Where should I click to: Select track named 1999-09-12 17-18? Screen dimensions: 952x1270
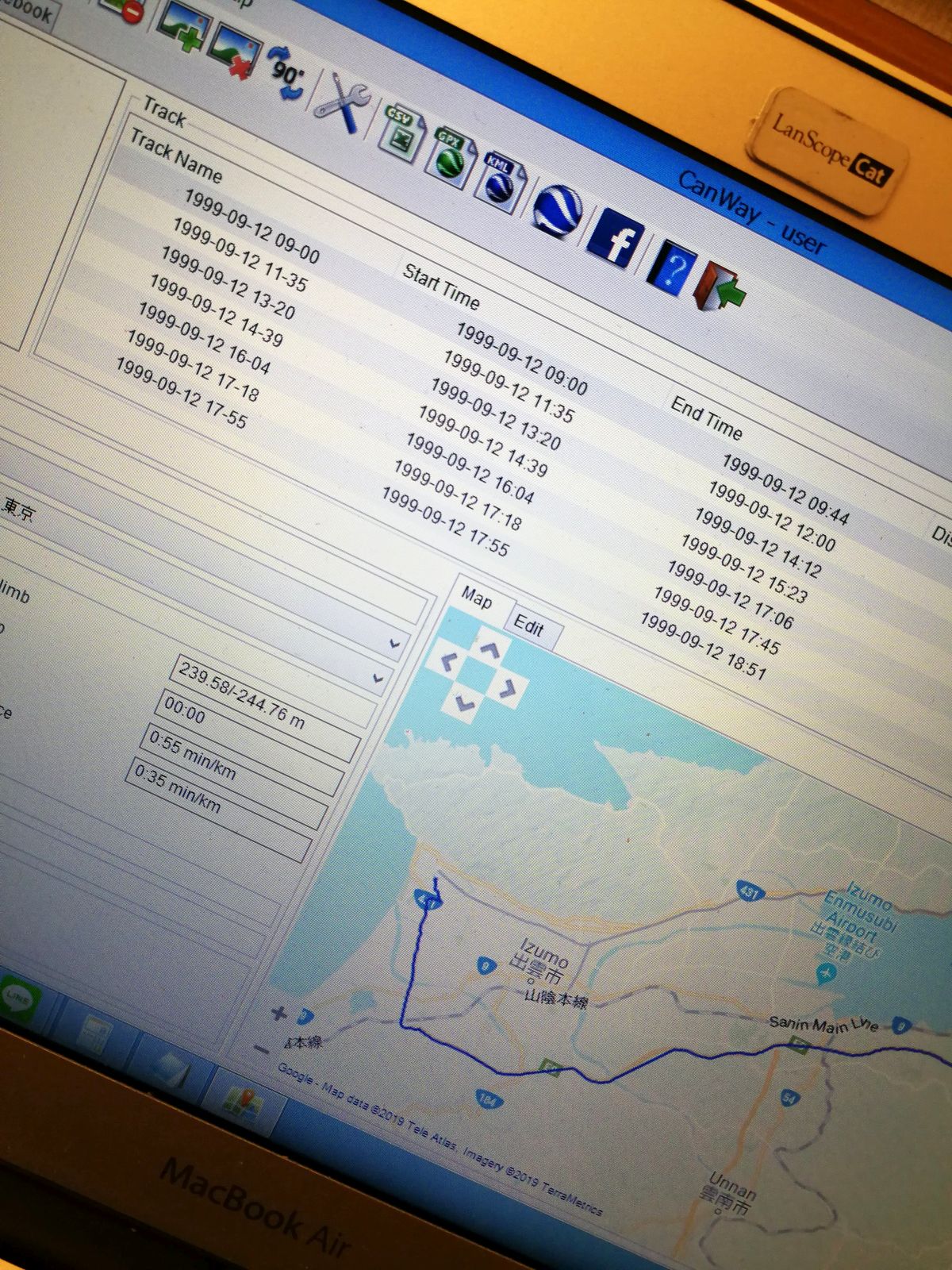(x=192, y=367)
